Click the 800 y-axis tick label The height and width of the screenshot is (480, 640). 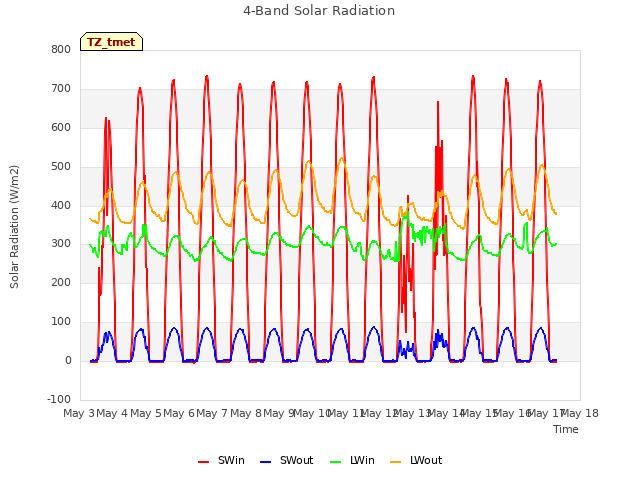[61, 49]
